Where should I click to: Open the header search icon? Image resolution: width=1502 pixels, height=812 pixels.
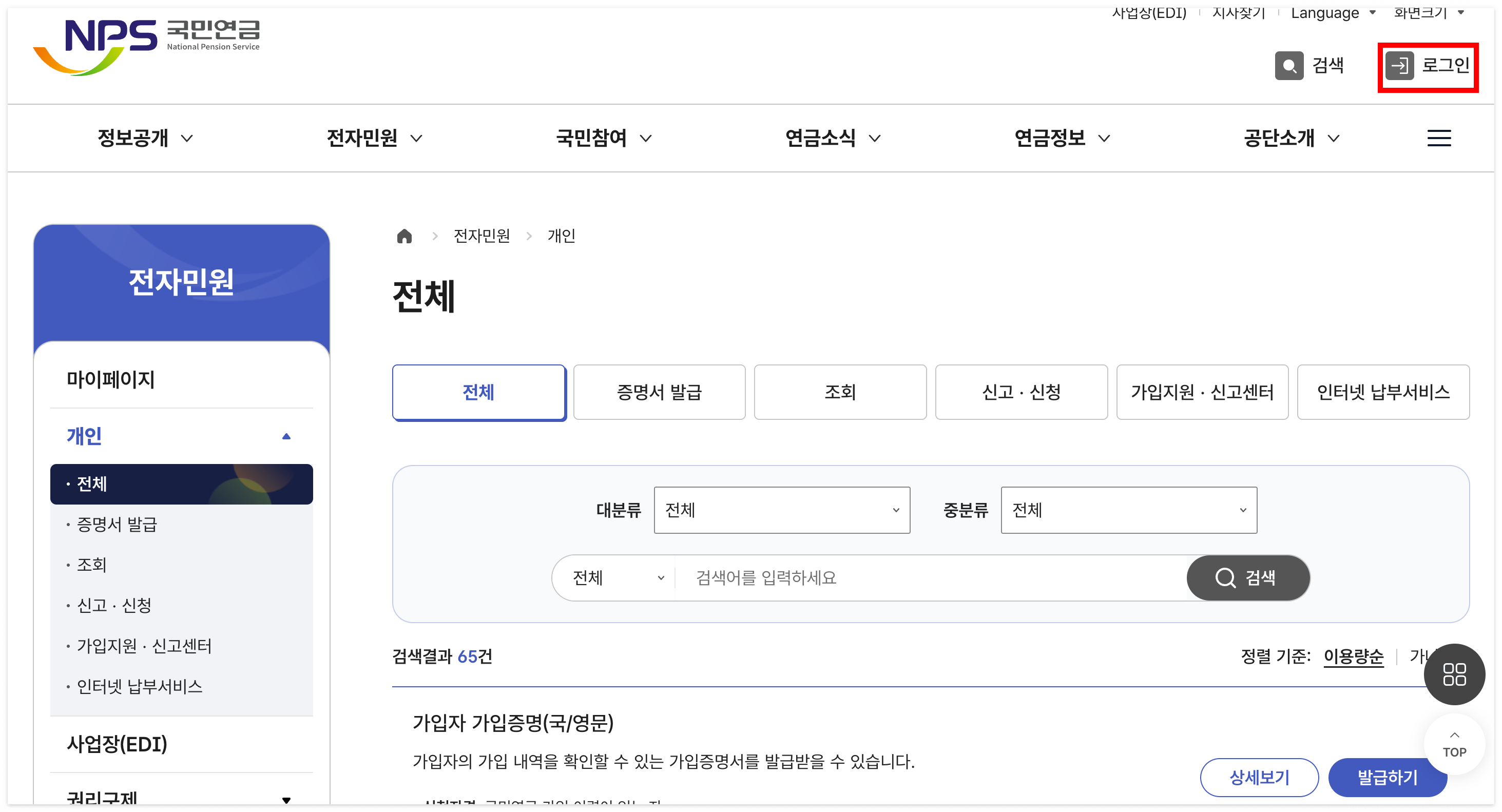click(1288, 65)
